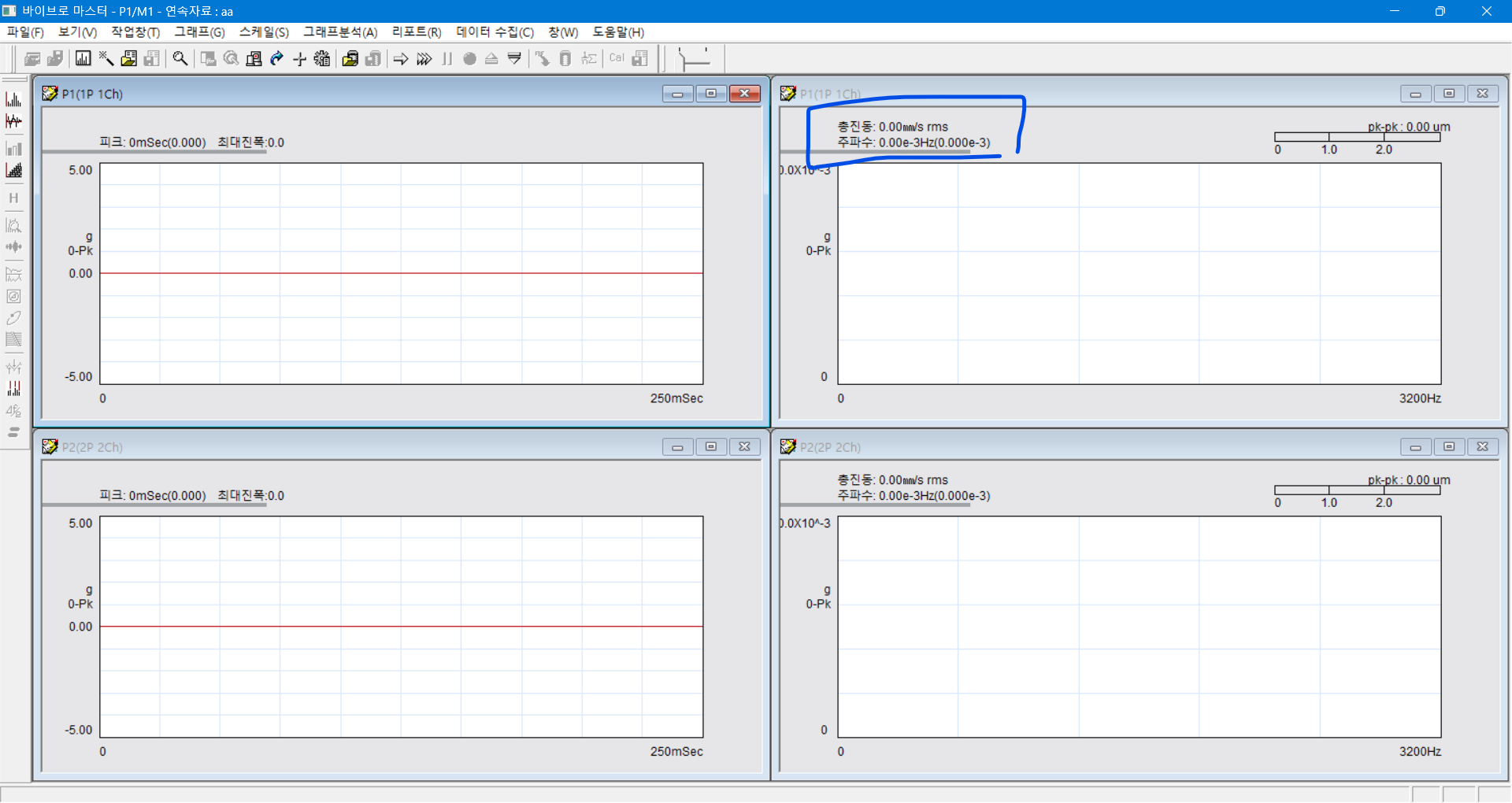
Task: Select the crosshair cursor tool
Action: (299, 59)
